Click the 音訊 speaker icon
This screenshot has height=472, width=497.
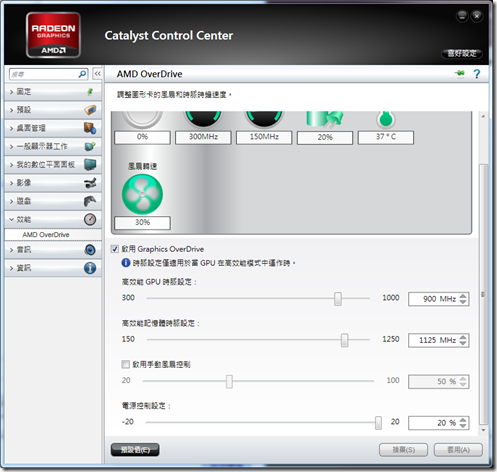point(90,250)
